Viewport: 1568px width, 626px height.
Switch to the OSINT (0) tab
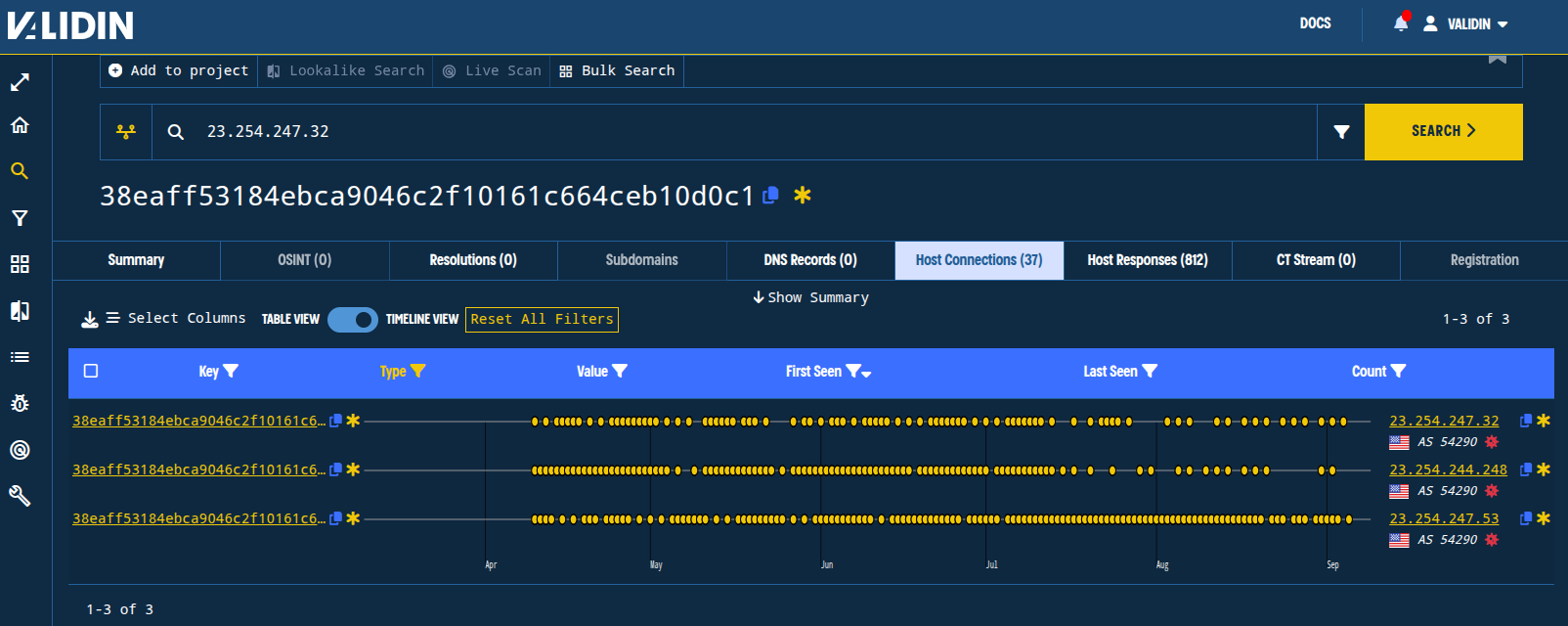click(305, 260)
